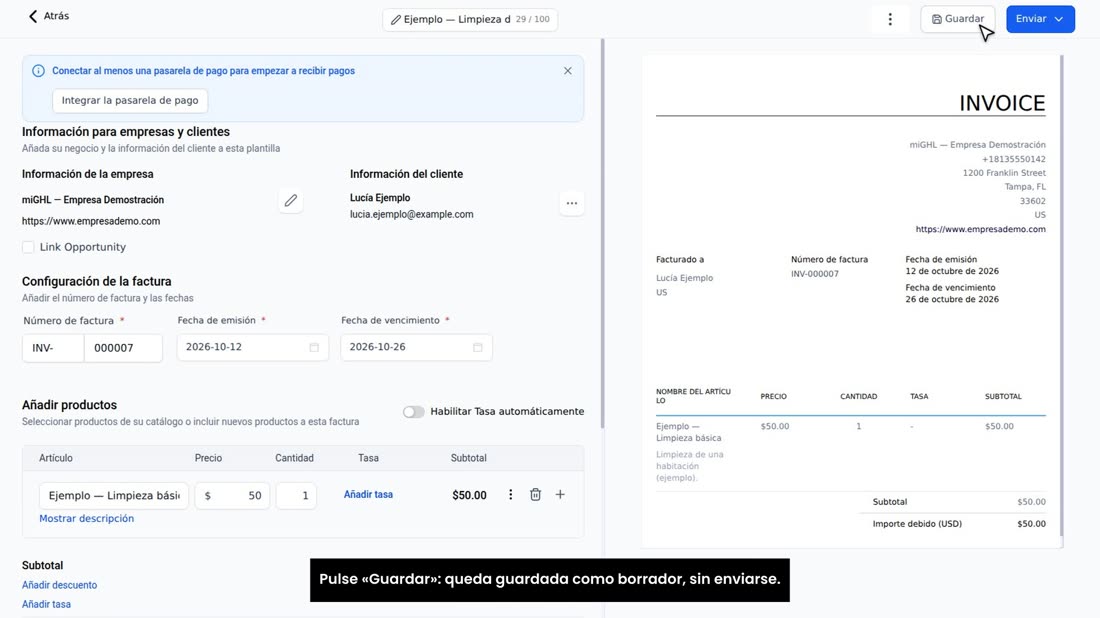Open the product row three-dot menu
This screenshot has height=618, width=1100.
click(x=511, y=495)
